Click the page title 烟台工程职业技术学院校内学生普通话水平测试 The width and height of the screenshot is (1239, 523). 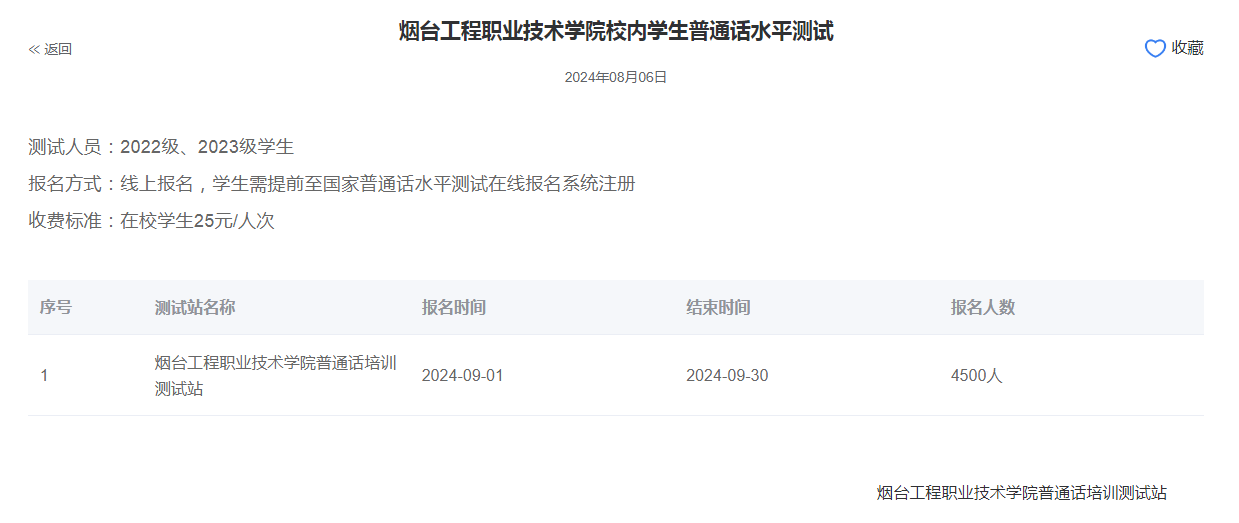(x=616, y=31)
